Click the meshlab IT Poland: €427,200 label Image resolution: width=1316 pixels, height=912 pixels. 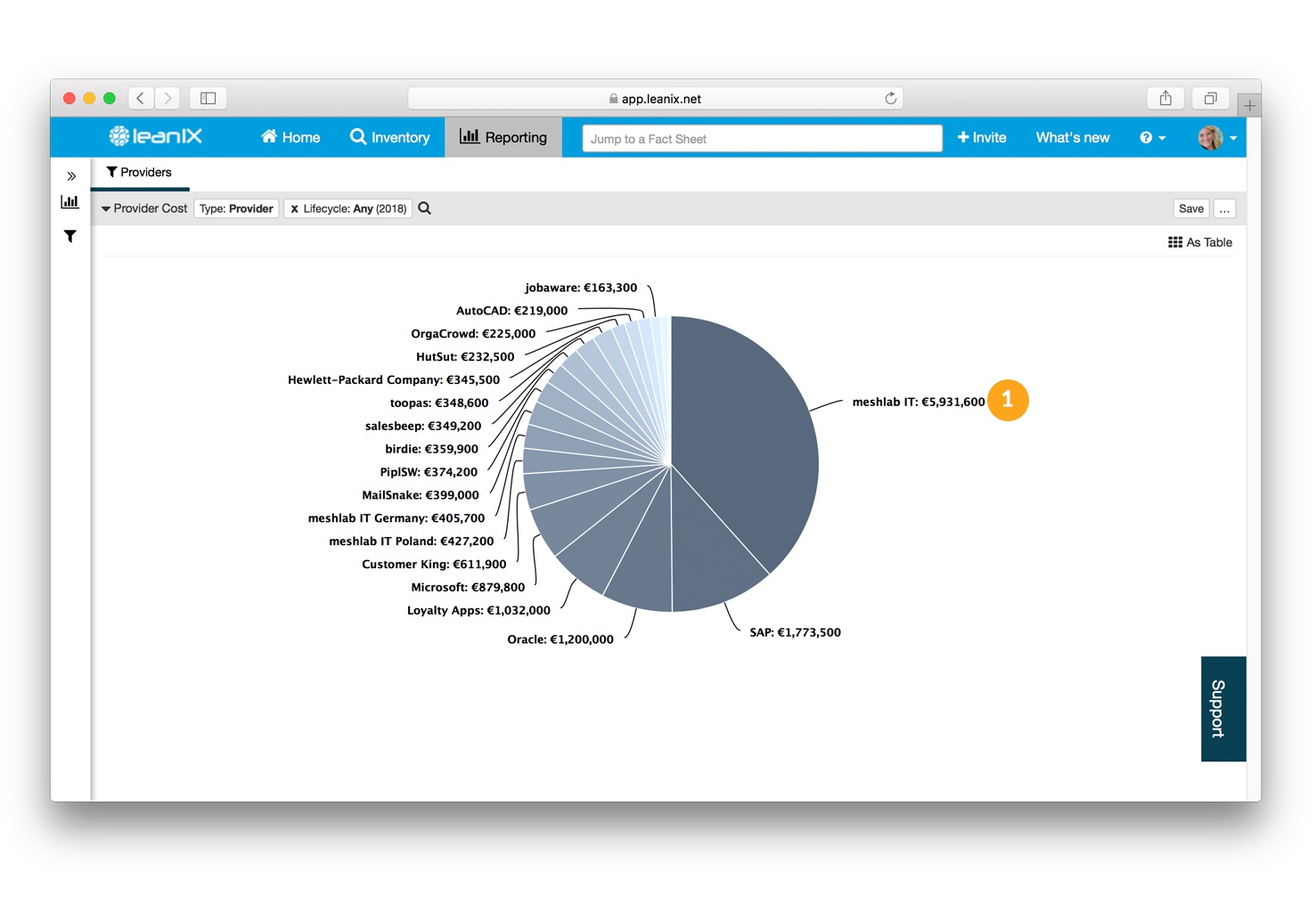pos(411,541)
